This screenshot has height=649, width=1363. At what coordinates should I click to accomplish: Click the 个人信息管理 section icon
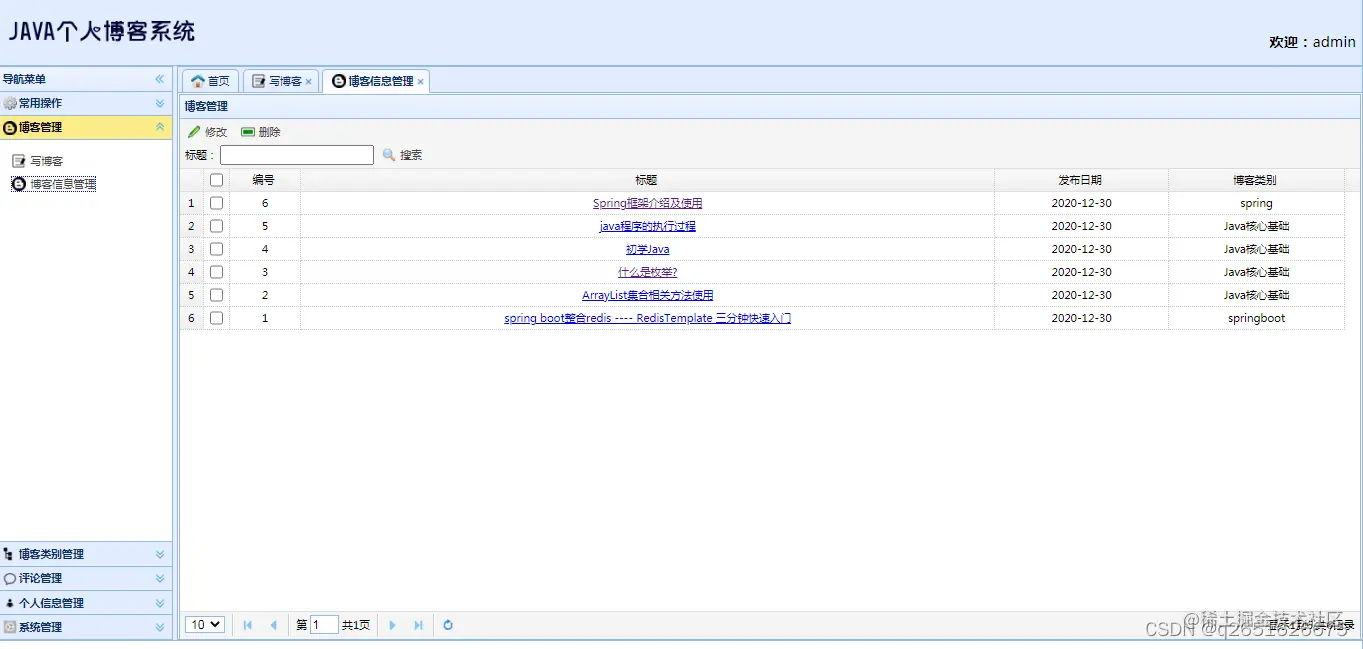pyautogui.click(x=9, y=603)
